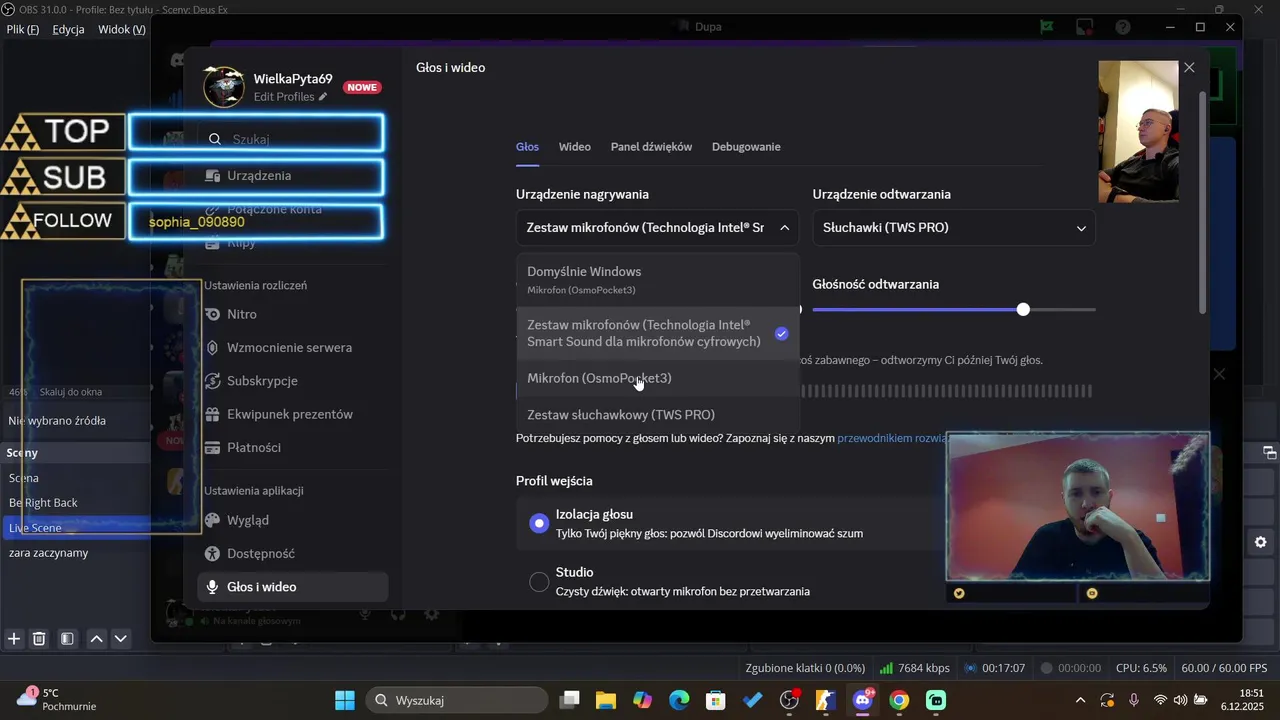Click the Głos i wideo microphone icon
The image size is (1280, 720).
(212, 587)
